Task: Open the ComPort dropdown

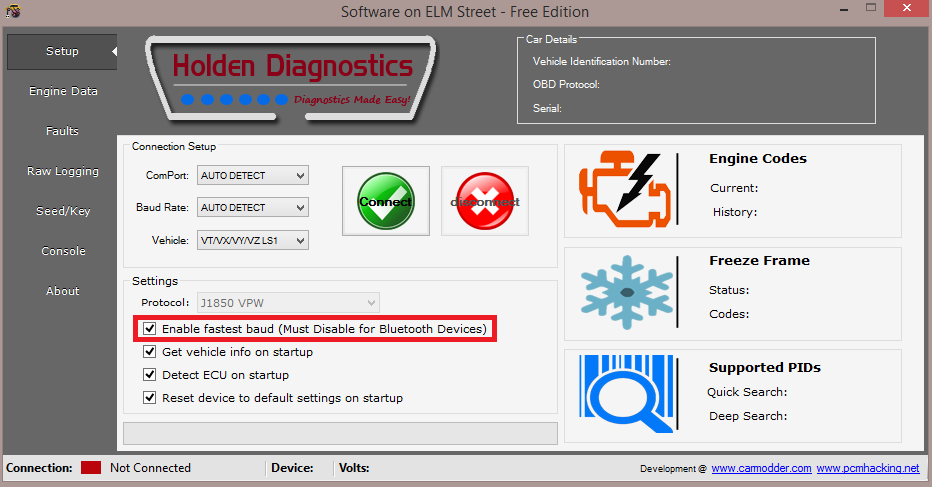Action: pyautogui.click(x=253, y=175)
